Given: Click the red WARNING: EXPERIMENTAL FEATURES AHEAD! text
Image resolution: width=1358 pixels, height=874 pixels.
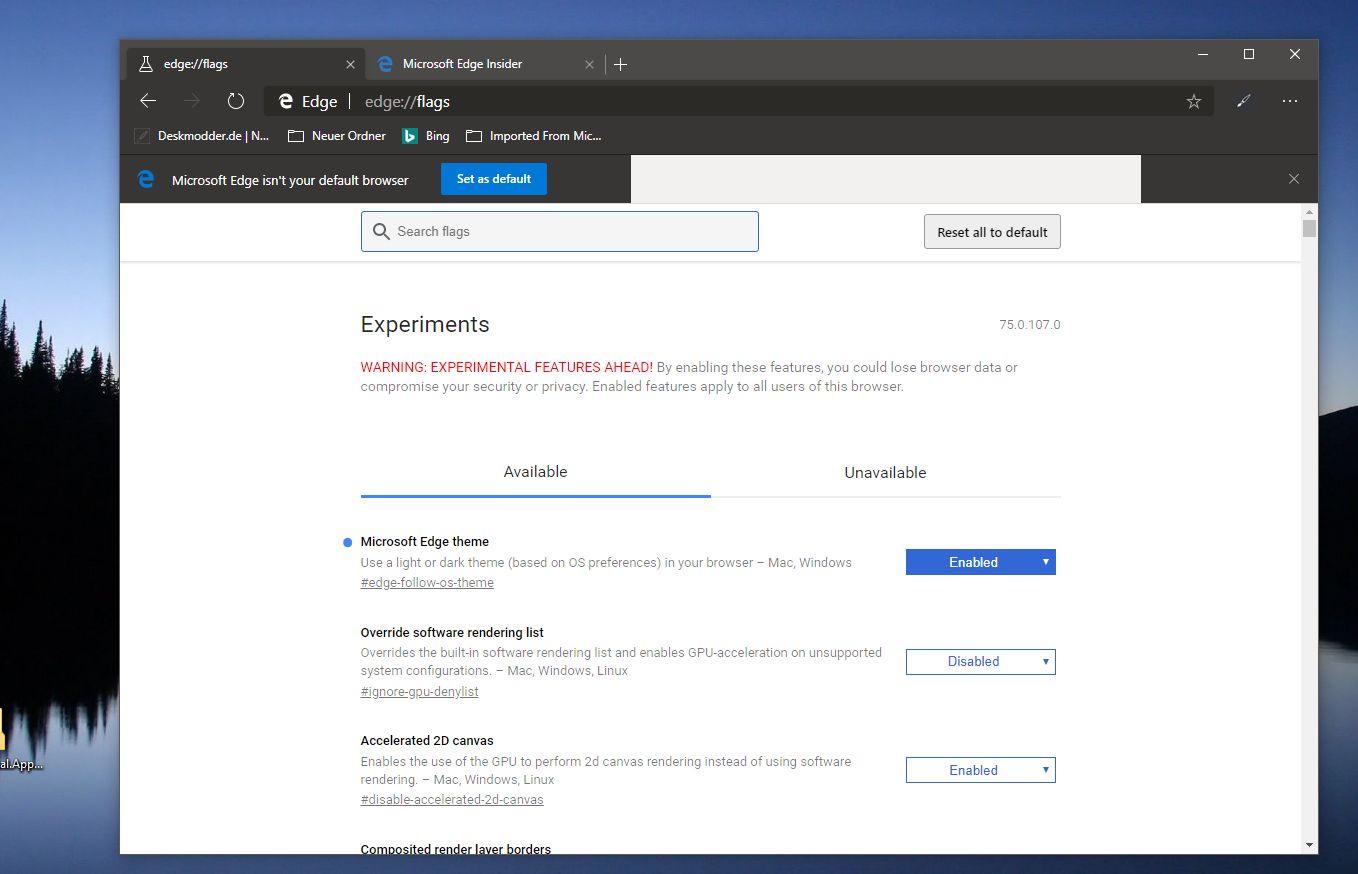Looking at the screenshot, I should tap(507, 367).
